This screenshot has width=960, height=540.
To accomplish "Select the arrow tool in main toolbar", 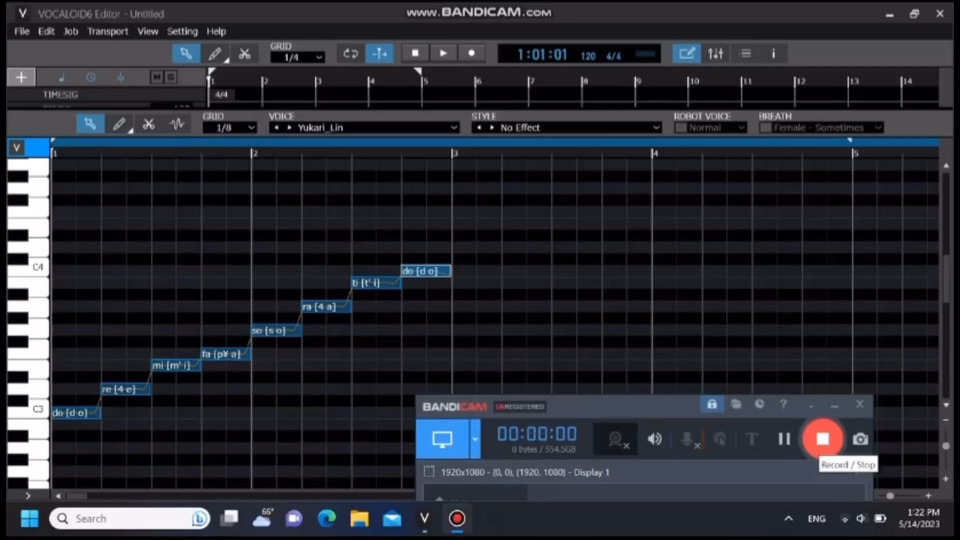I will pos(186,54).
